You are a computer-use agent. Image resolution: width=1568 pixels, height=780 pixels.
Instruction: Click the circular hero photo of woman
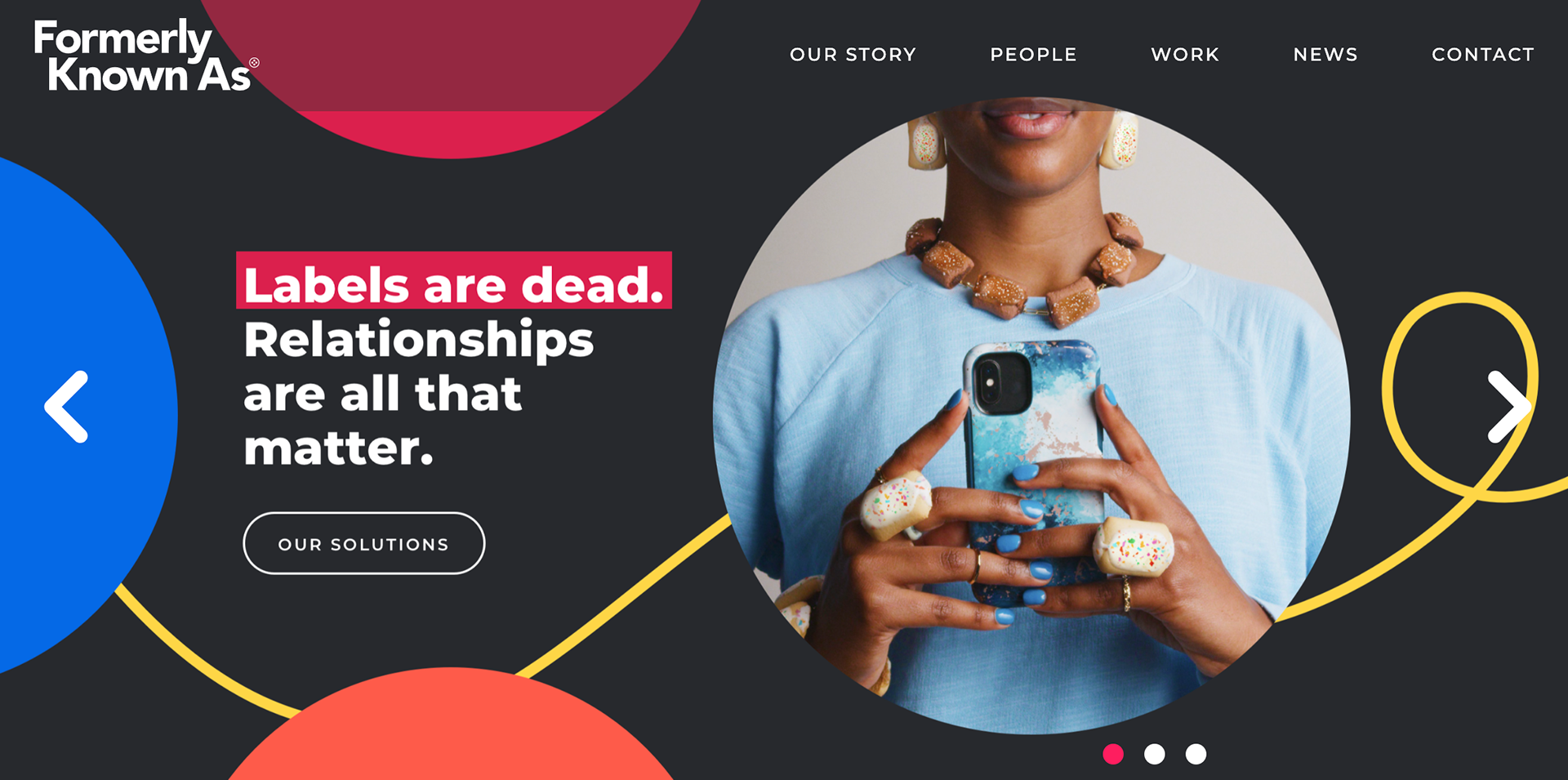pos(1031,417)
